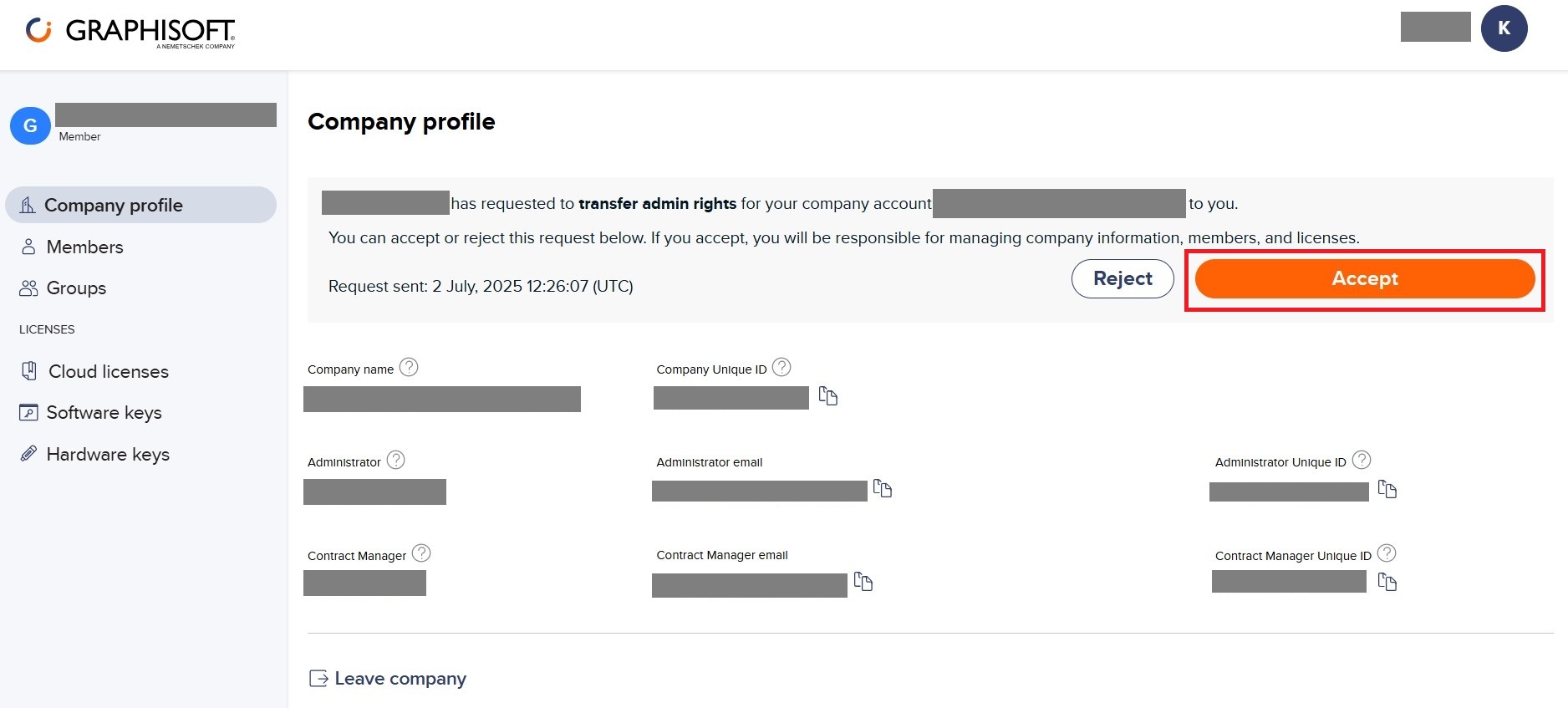Copy the Company Unique ID
The height and width of the screenshot is (708, 1568).
(827, 396)
